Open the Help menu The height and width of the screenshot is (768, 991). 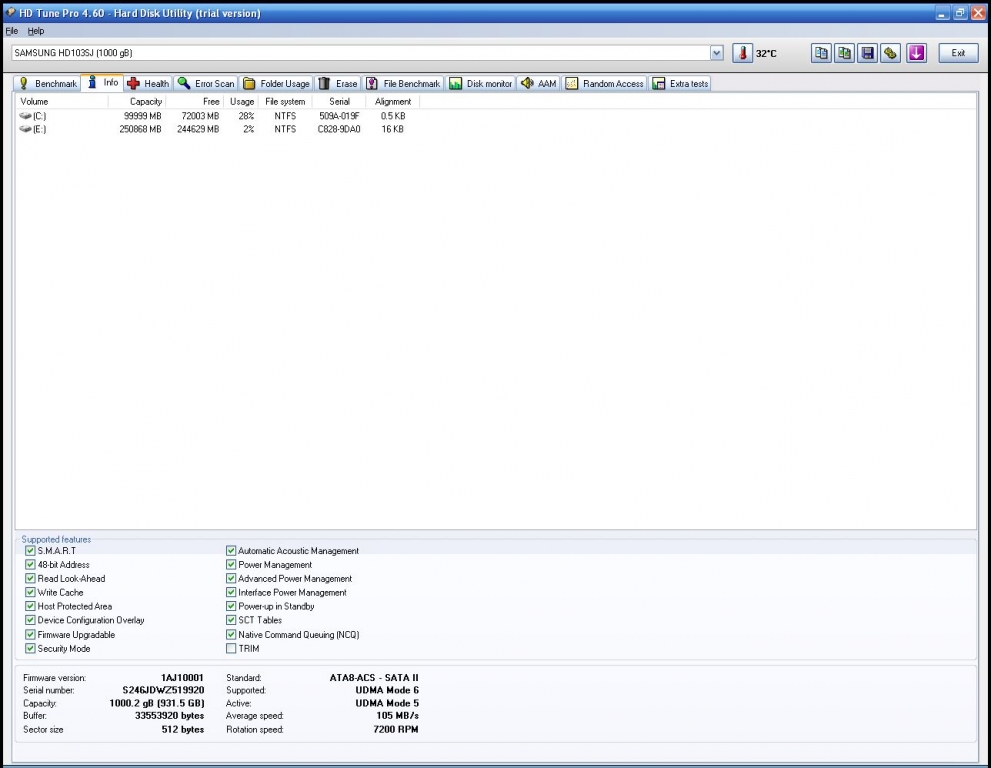35,31
